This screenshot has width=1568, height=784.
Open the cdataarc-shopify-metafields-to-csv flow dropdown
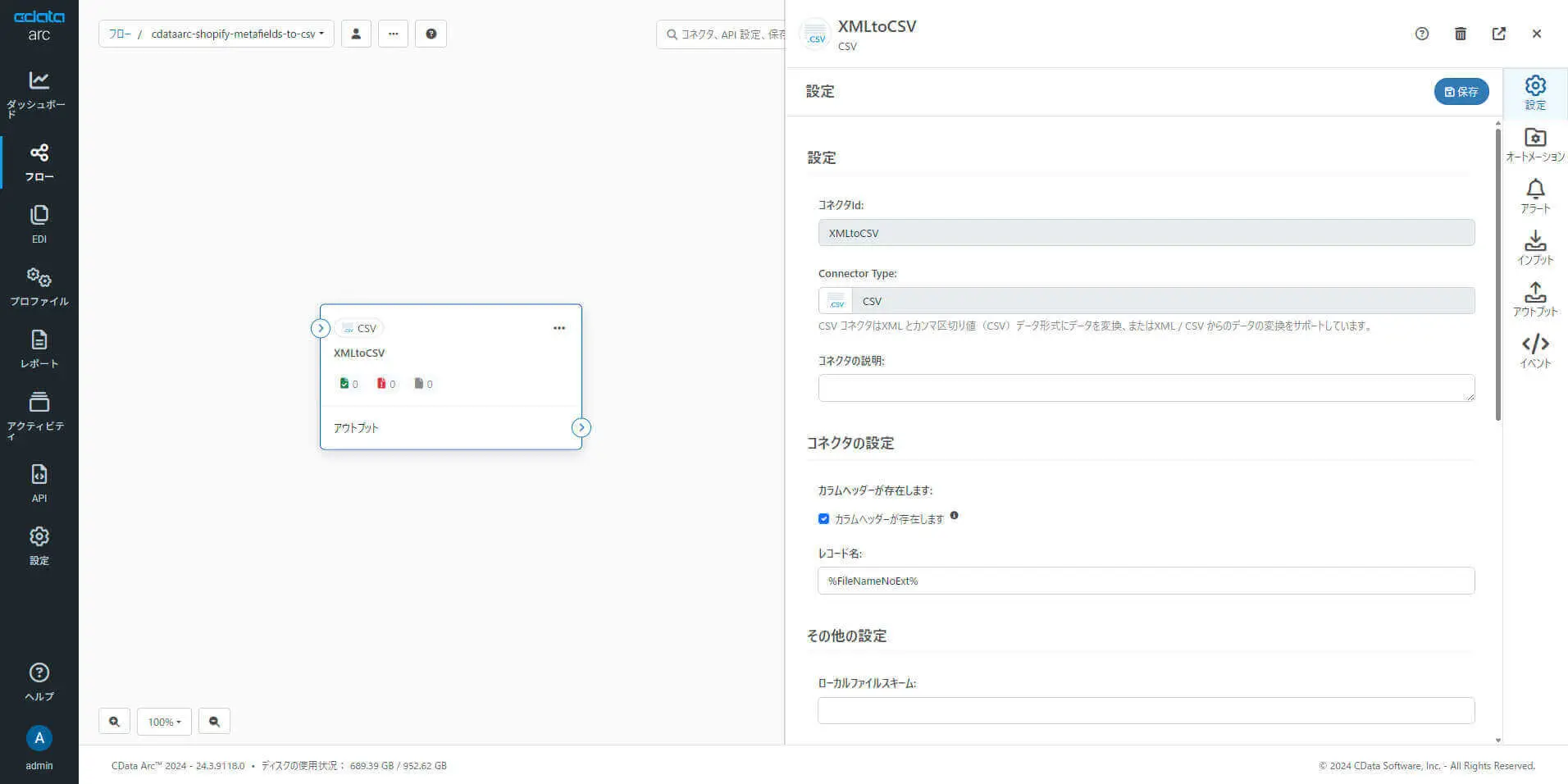coord(237,34)
